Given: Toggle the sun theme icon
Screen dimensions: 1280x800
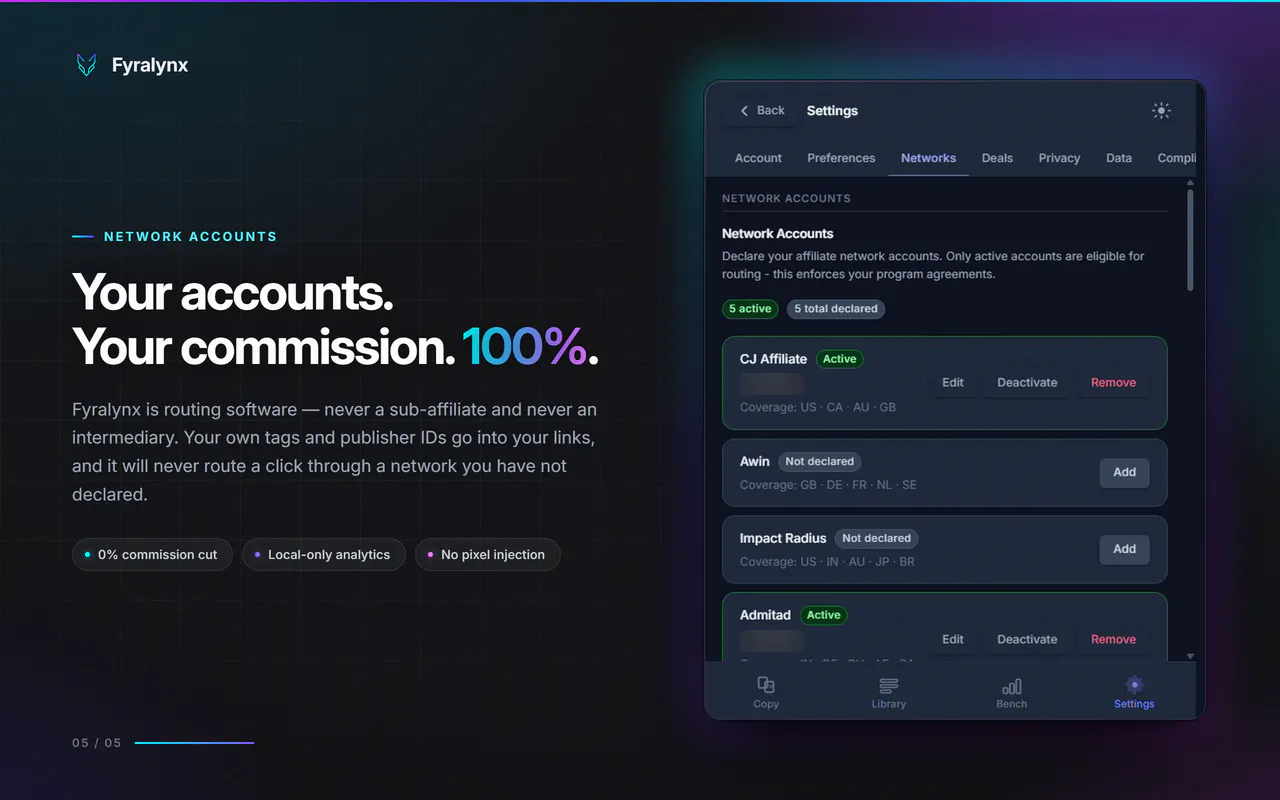Looking at the screenshot, I should (x=1161, y=111).
